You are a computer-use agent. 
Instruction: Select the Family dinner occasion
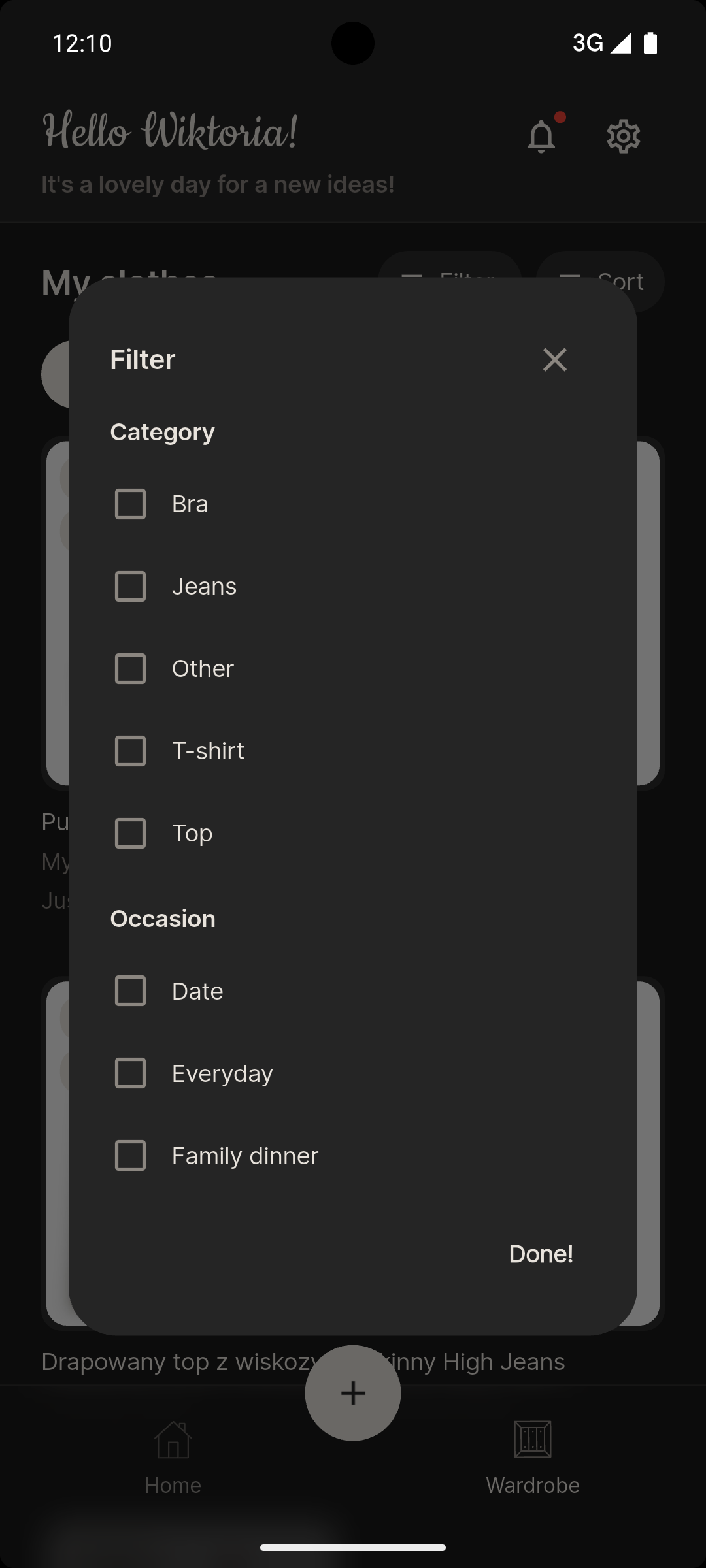coord(130,1156)
